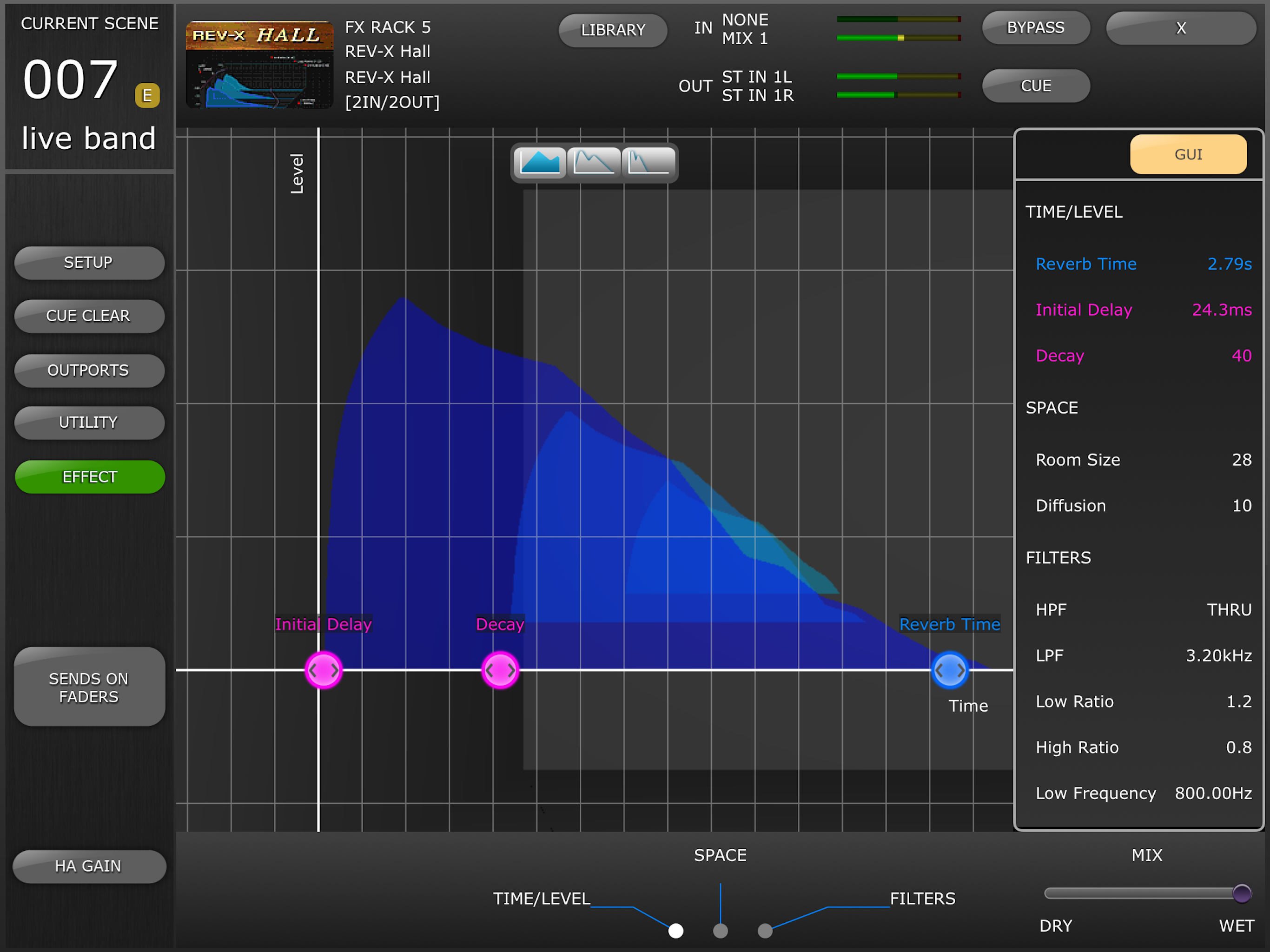Open the SETUP menu
Image resolution: width=1270 pixels, height=952 pixels.
[x=89, y=263]
